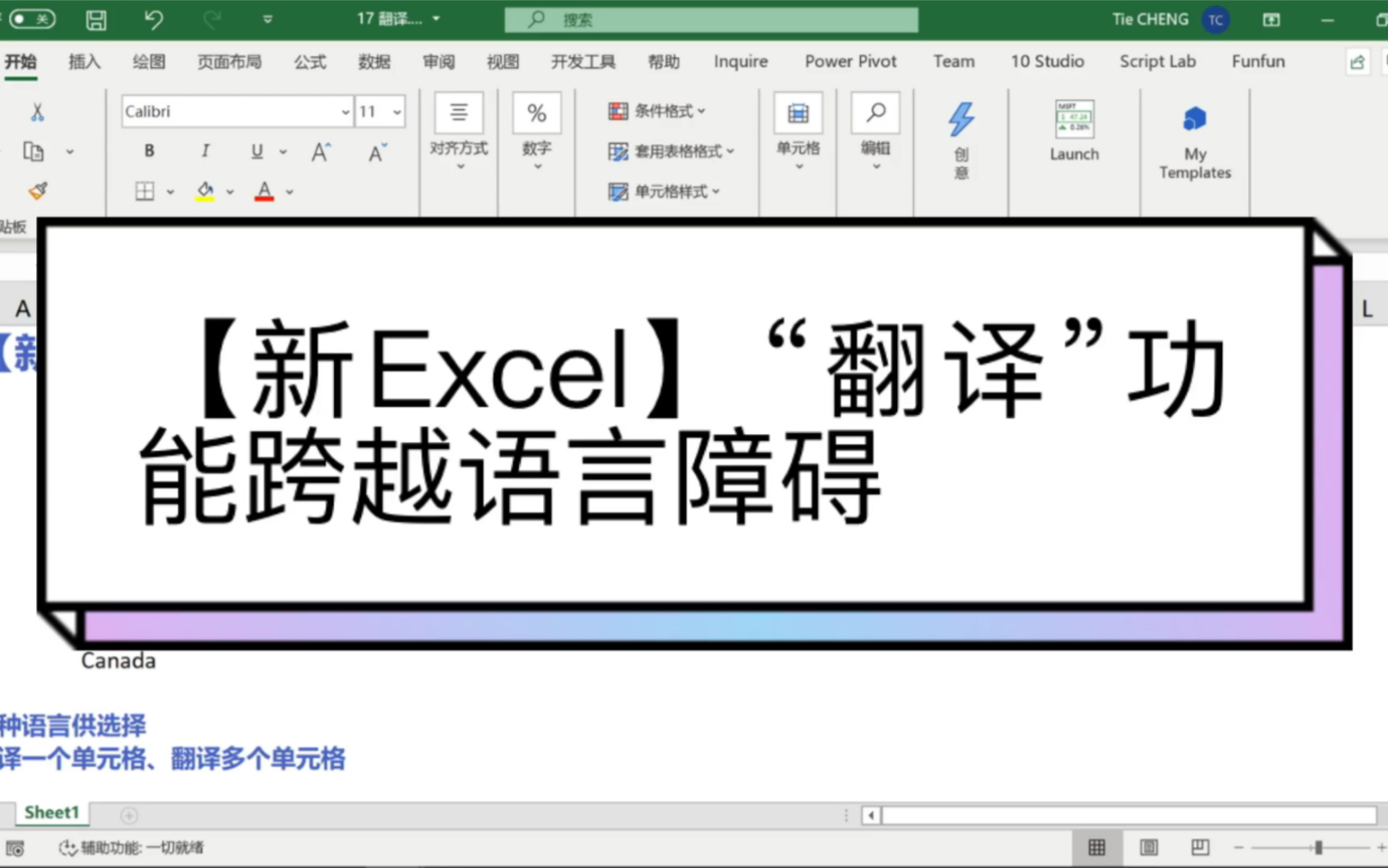Expand fill color dropdown arrow
The width and height of the screenshot is (1388, 868).
[x=230, y=191]
